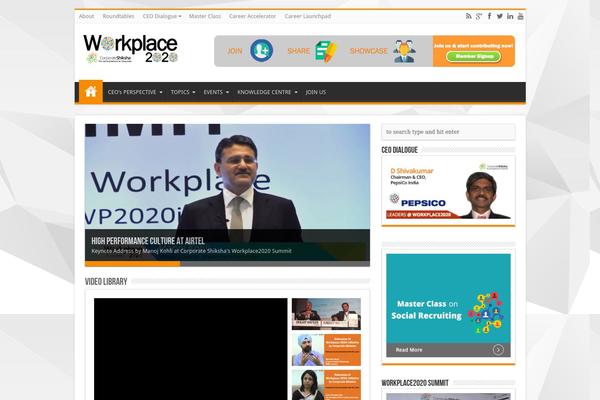Open the RSS feed icon
The image size is (600, 400).
[468, 16]
